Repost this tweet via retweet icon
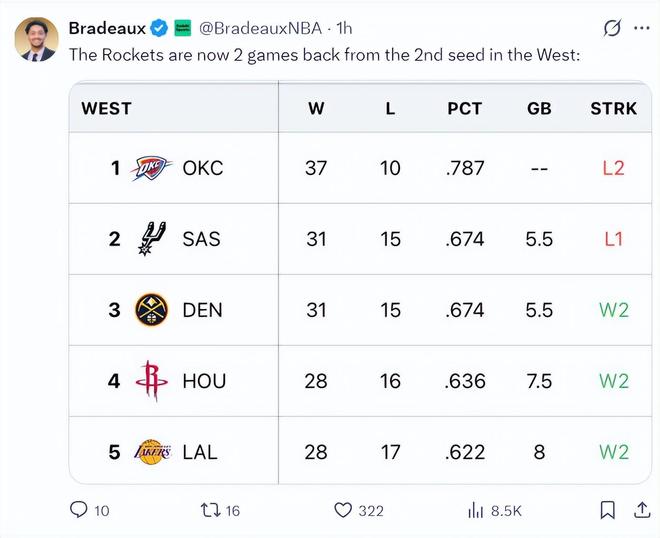 pyautogui.click(x=210, y=510)
